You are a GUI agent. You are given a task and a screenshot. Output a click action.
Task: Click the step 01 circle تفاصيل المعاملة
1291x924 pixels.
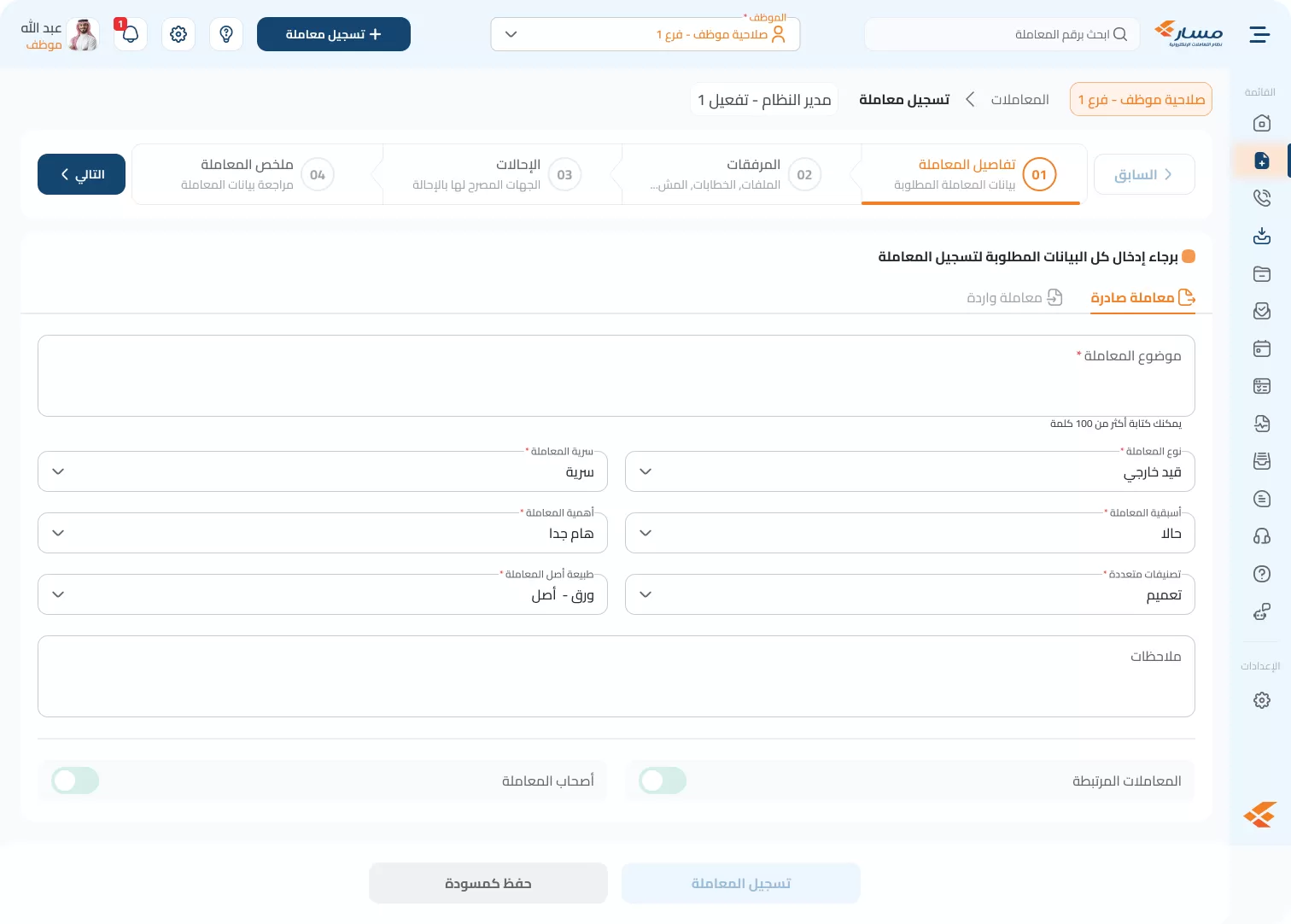click(x=1039, y=174)
